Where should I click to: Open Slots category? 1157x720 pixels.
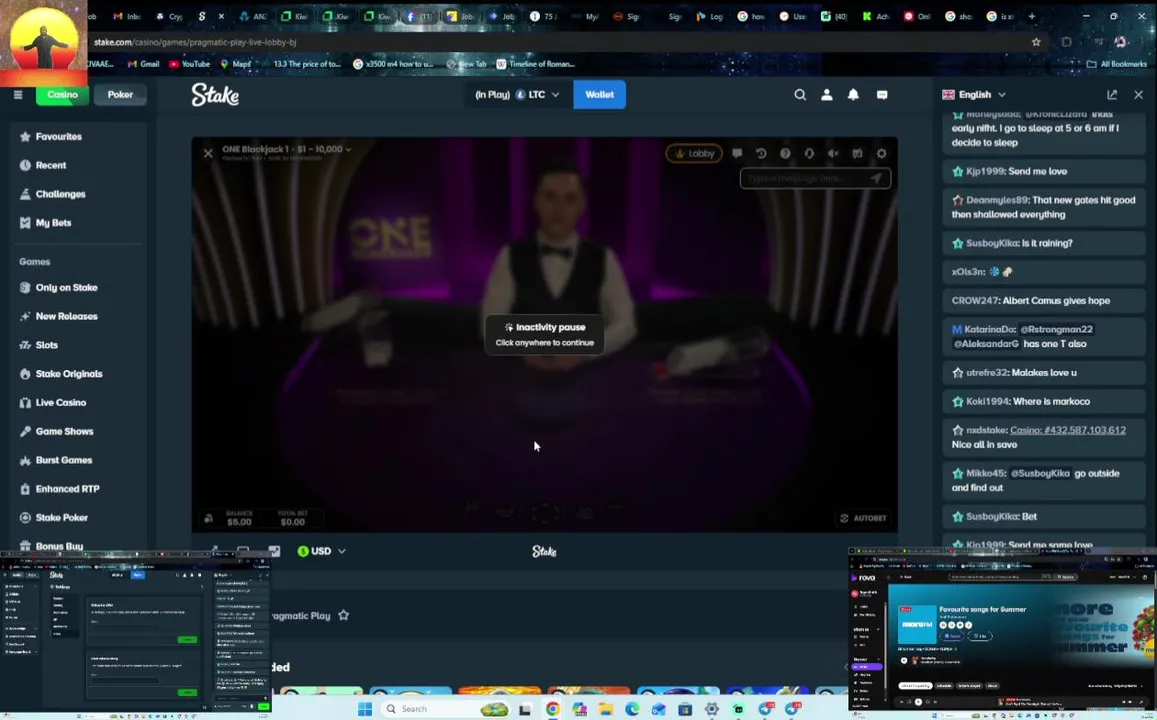coord(77,345)
